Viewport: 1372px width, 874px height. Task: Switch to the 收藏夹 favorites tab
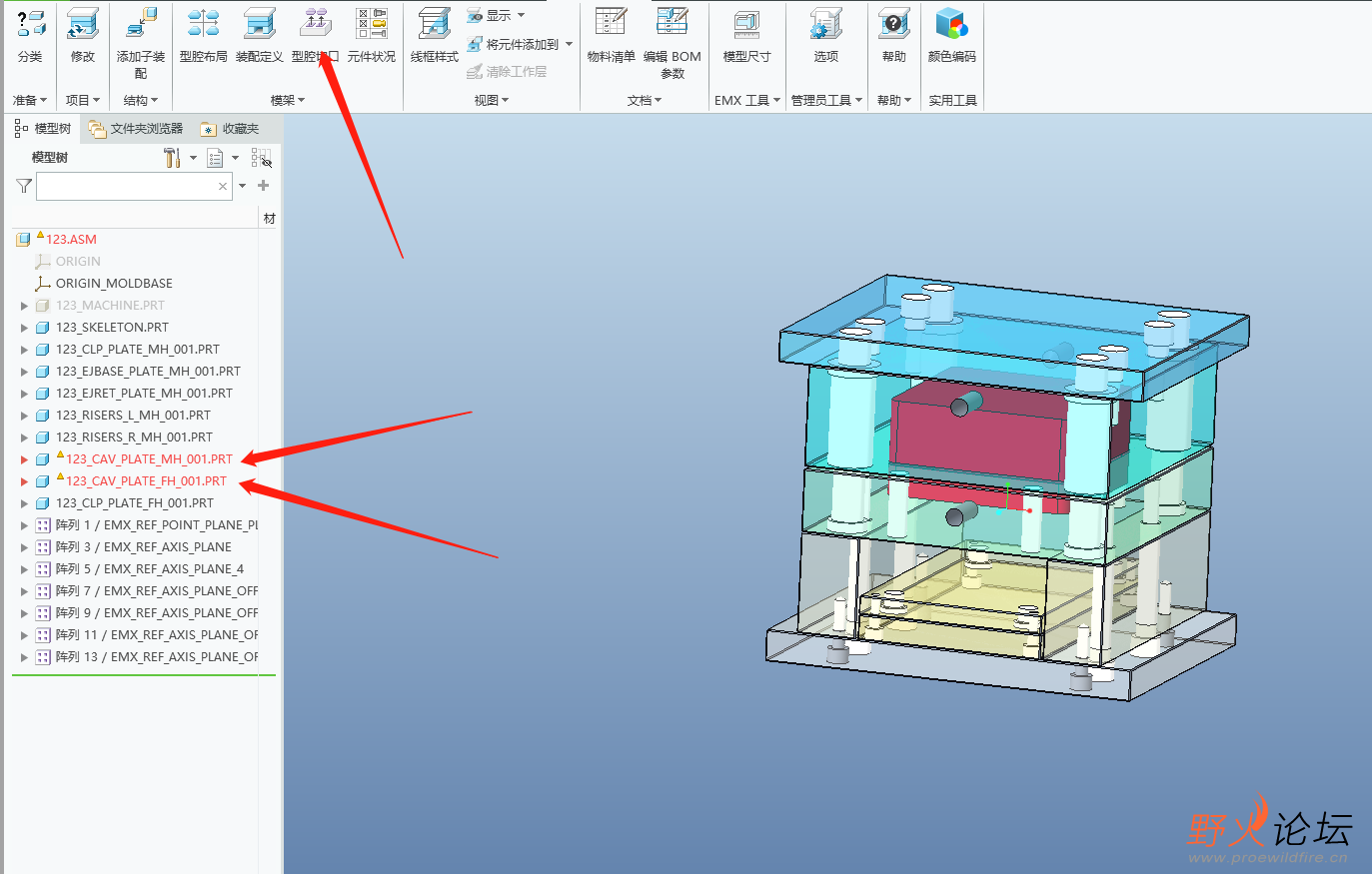230,129
